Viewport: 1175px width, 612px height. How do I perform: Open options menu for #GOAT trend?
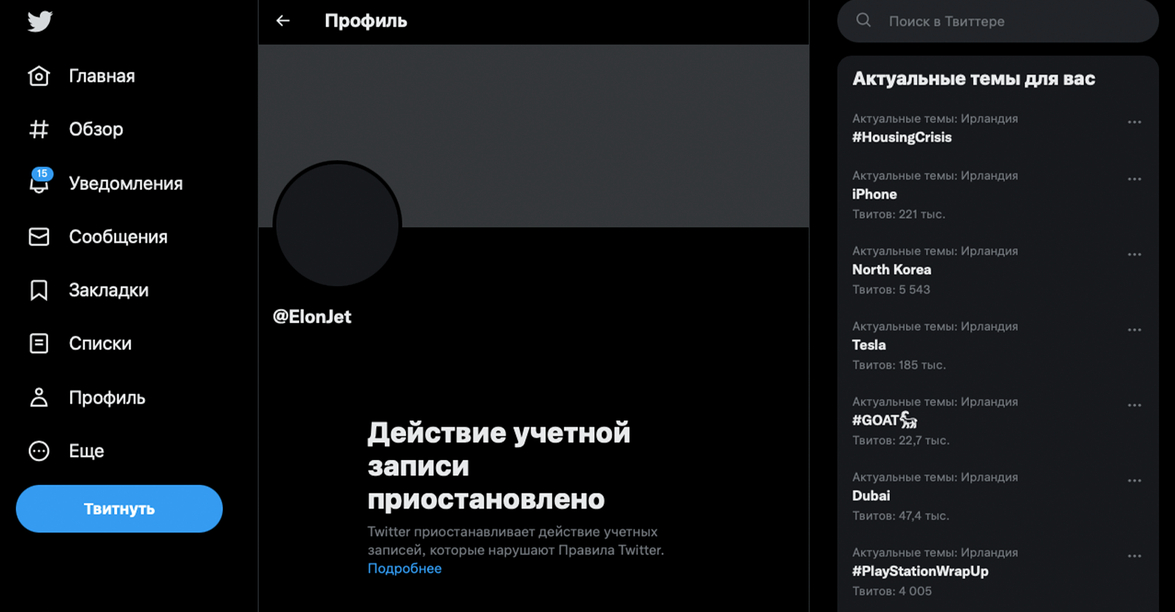(1135, 405)
